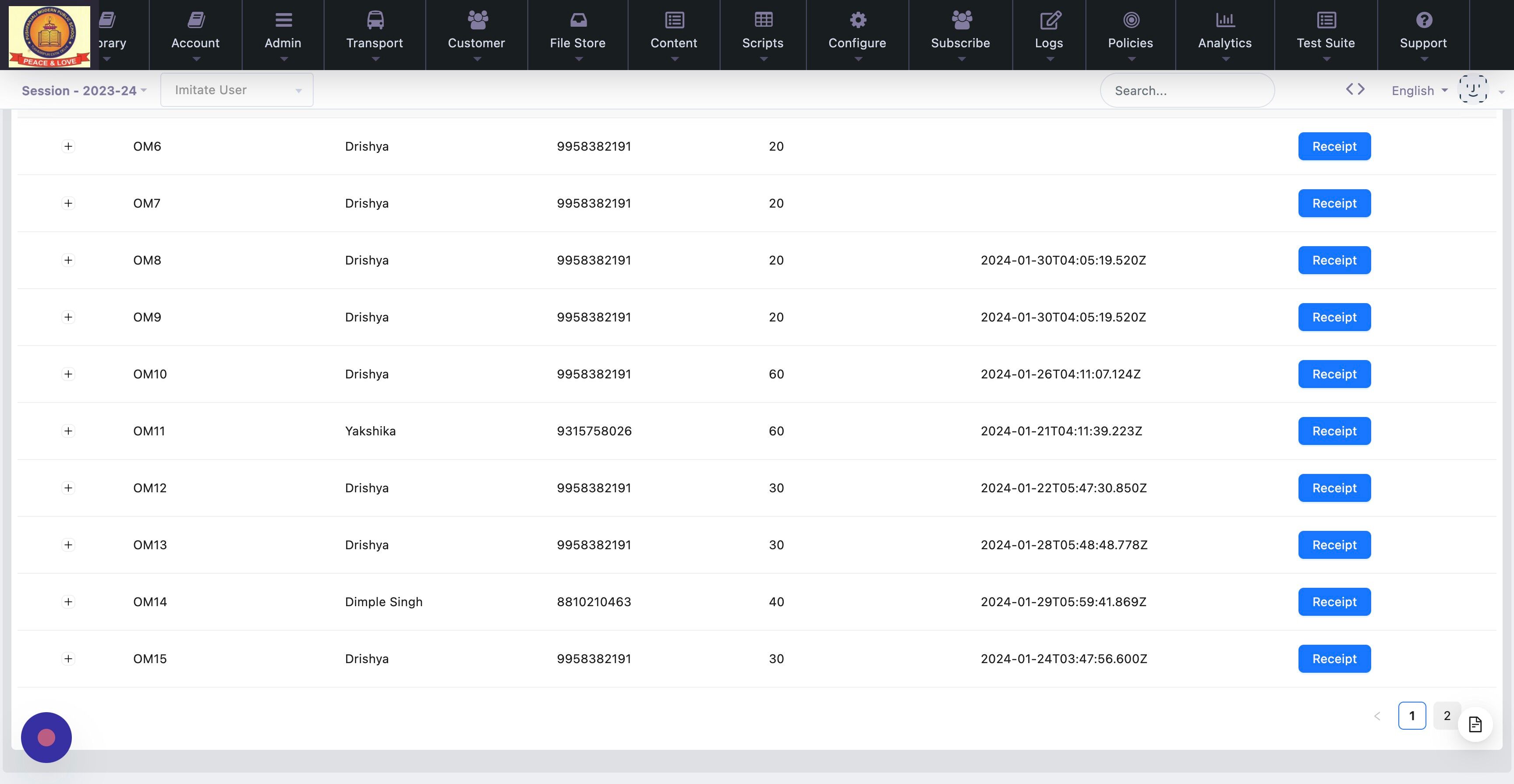
Task: Click the school logo image
Action: click(x=50, y=36)
